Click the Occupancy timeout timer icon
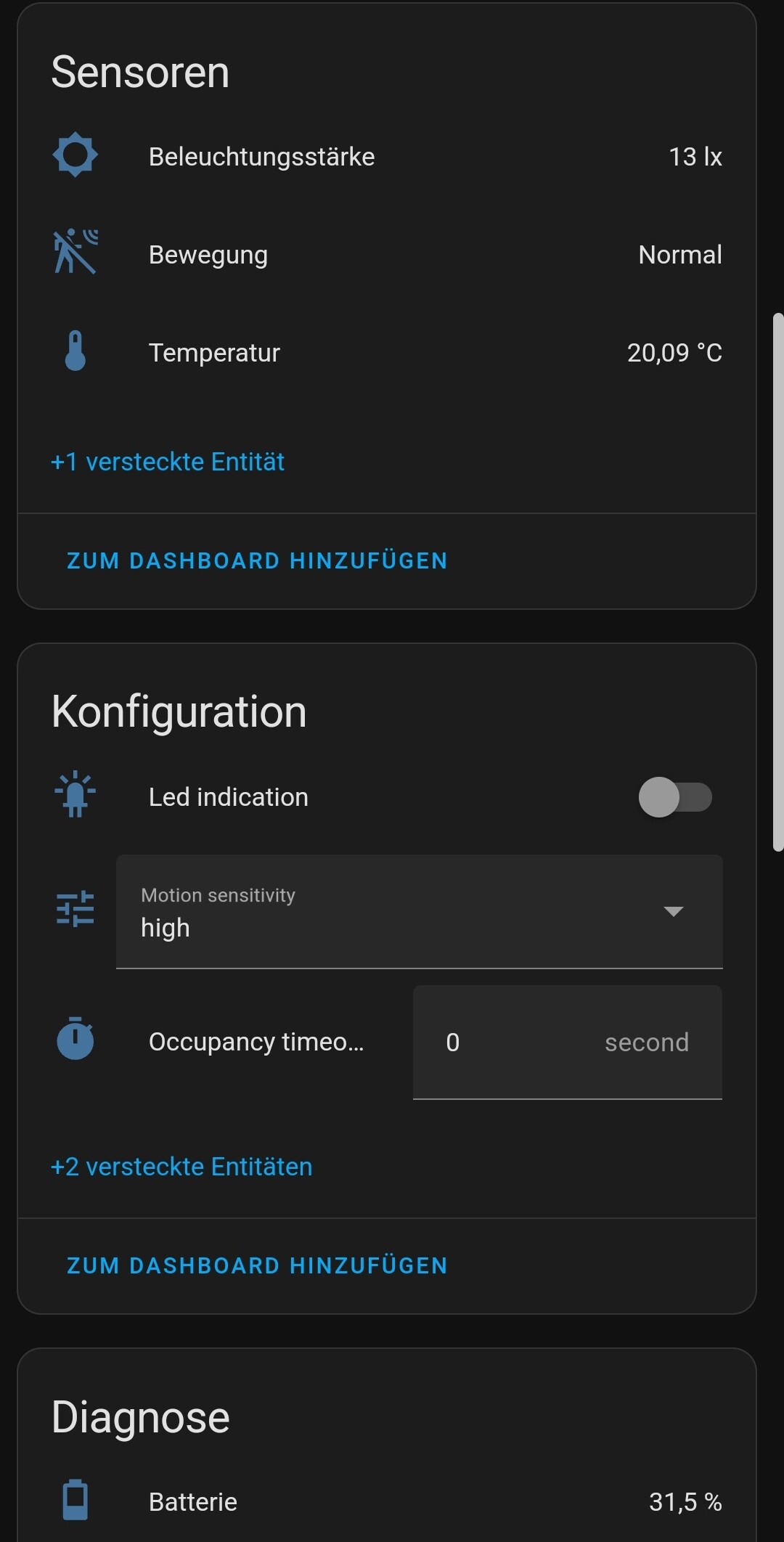Viewport: 784px width, 1542px height. (x=75, y=1039)
